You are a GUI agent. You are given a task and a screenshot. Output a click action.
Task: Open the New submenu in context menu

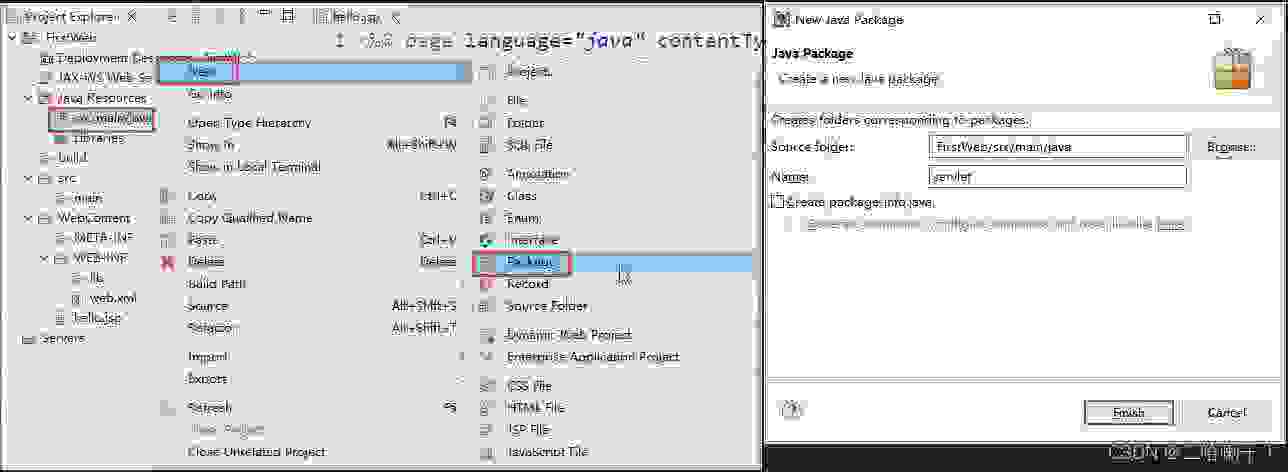click(x=313, y=72)
